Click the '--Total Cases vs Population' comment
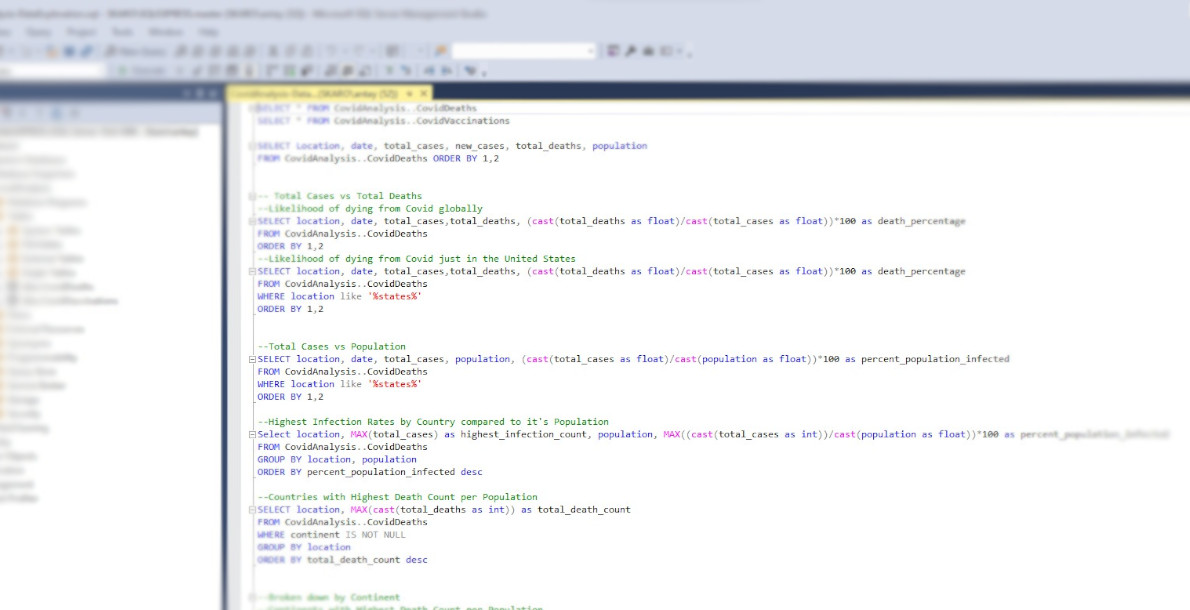The width and height of the screenshot is (1190, 610). click(332, 347)
